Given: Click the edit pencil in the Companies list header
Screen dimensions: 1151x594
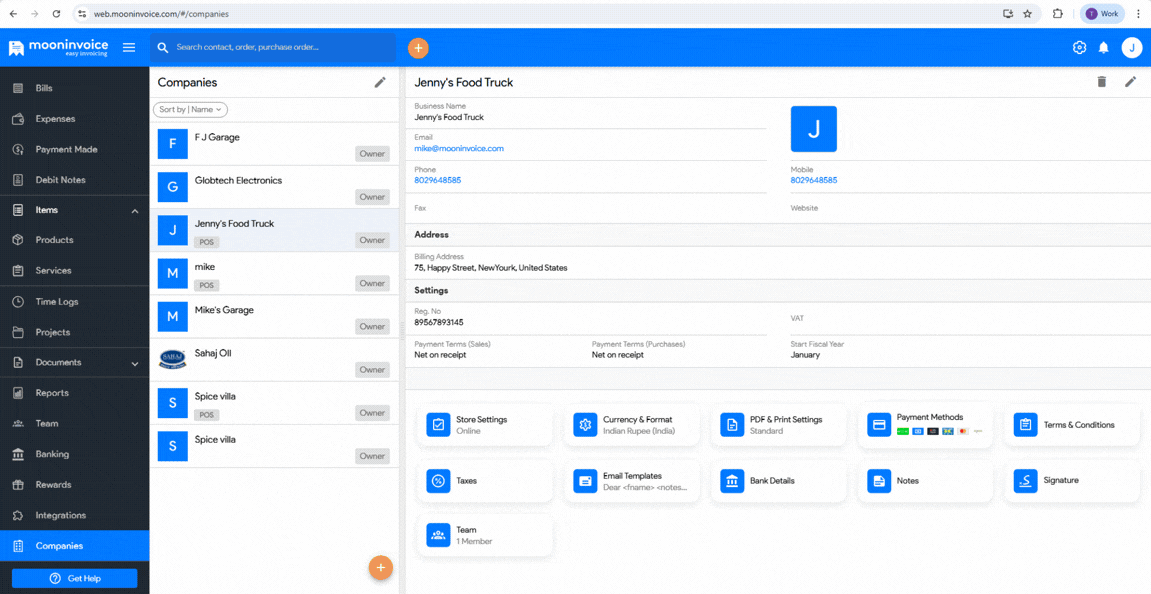Looking at the screenshot, I should 380,82.
